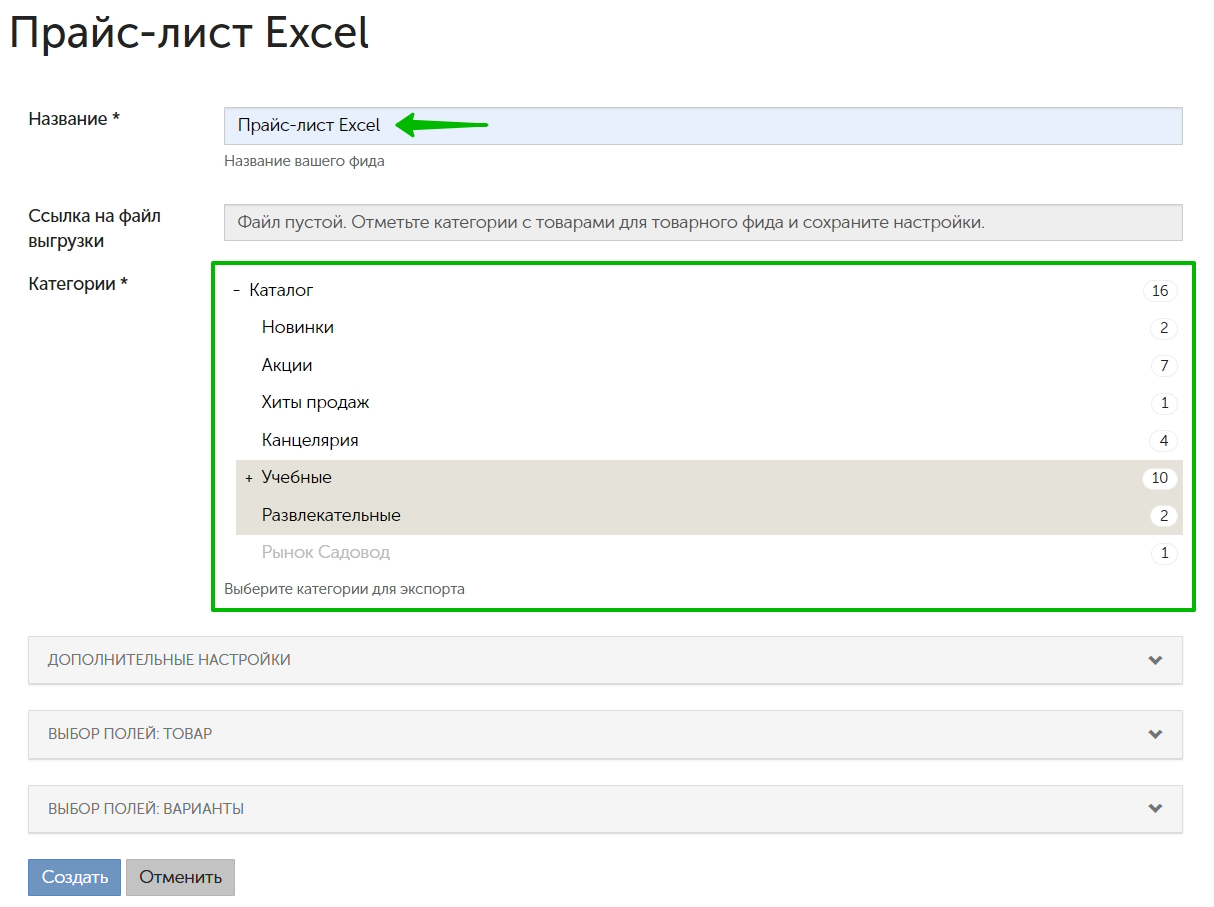Image resolution: width=1214 pixels, height=907 pixels.
Task: Expand the ВЫБОР ПОЛЕЙ: ВАРИАНТЫ panel
Action: tap(605, 809)
